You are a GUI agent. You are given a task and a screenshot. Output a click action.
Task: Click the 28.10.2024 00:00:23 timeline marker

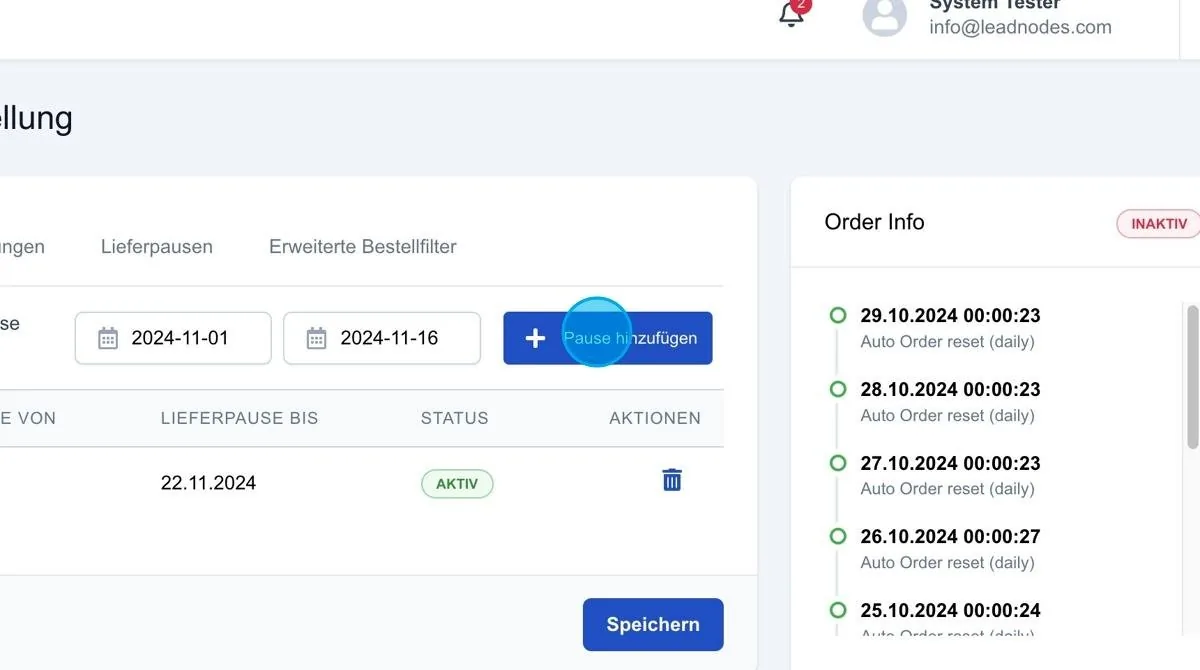[838, 389]
